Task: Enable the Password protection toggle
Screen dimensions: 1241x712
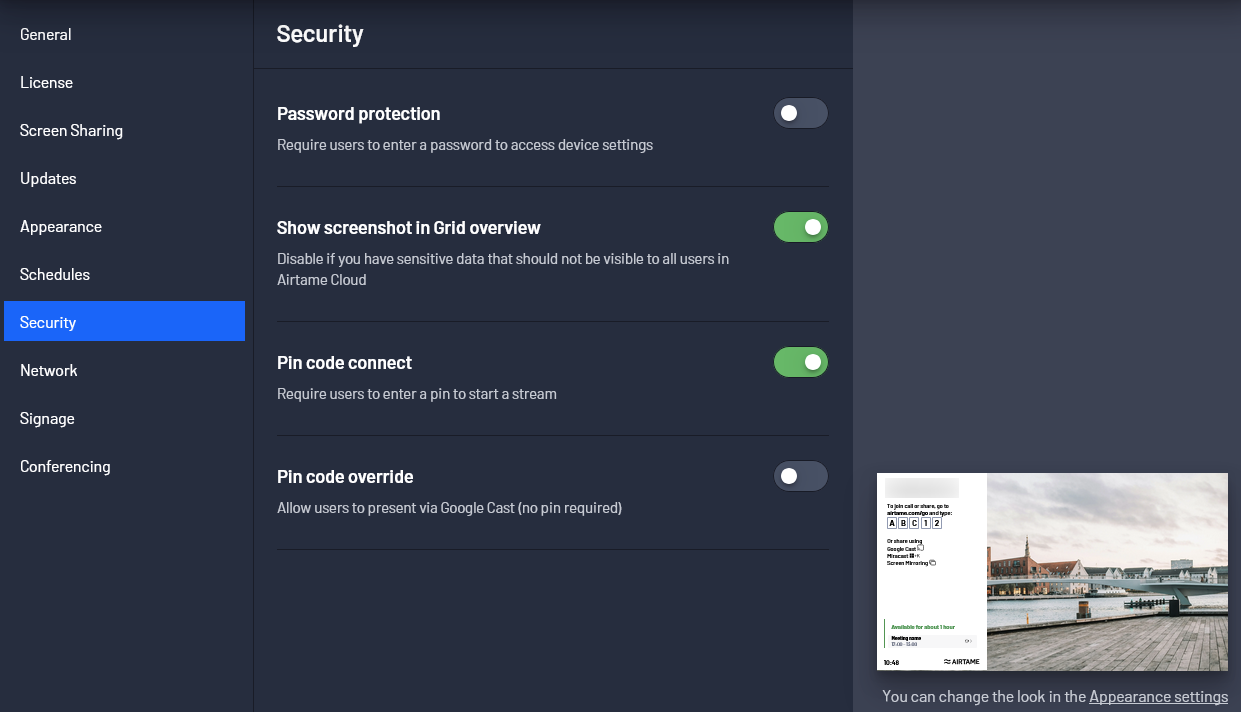Action: [x=801, y=113]
